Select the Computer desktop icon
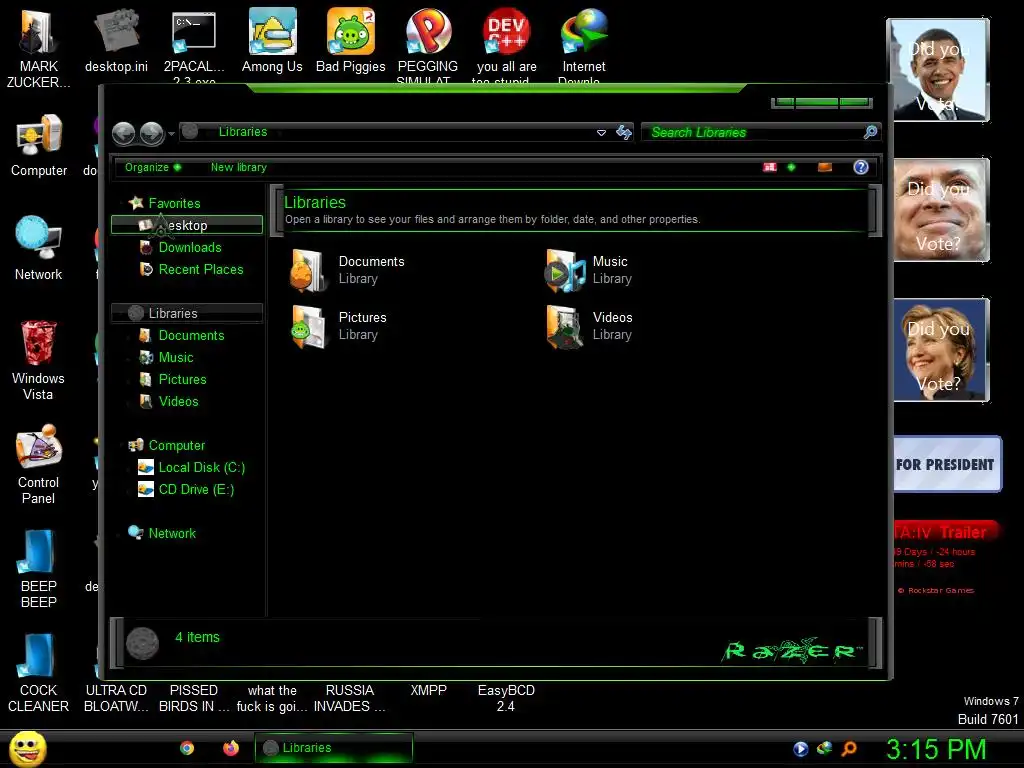Screen dimensions: 1024x768 click(39, 145)
